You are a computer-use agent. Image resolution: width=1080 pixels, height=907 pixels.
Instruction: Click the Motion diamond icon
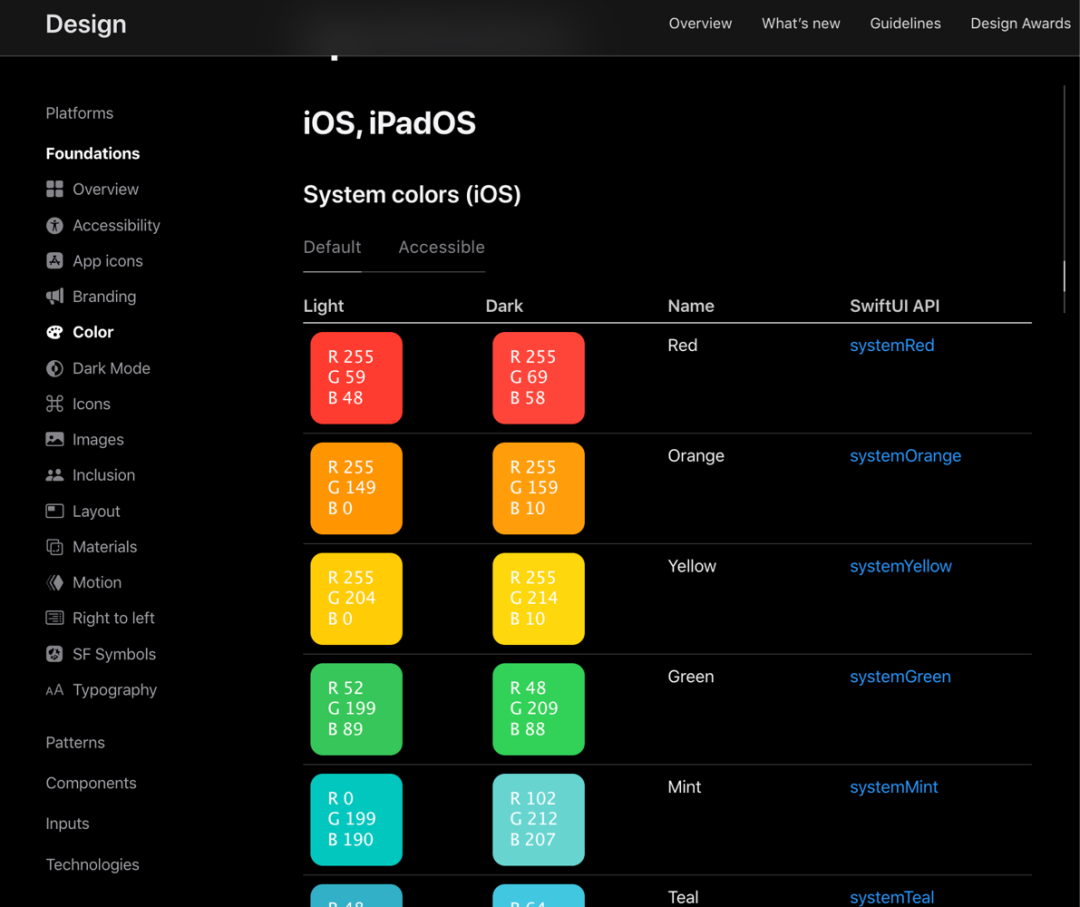click(x=54, y=583)
